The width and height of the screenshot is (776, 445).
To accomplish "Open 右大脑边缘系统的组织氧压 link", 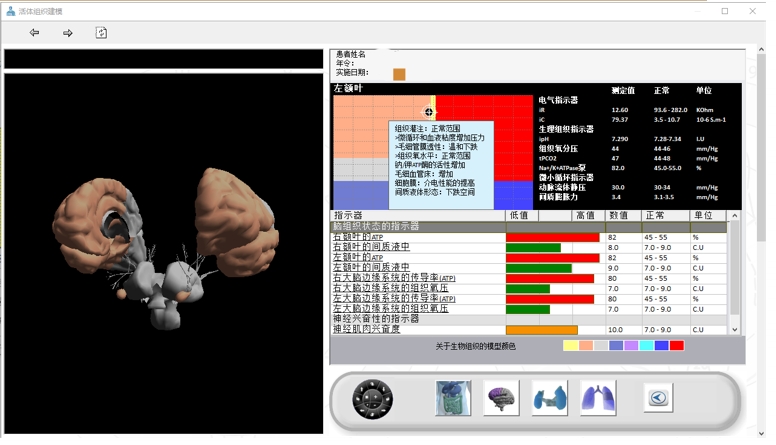I will (x=390, y=288).
